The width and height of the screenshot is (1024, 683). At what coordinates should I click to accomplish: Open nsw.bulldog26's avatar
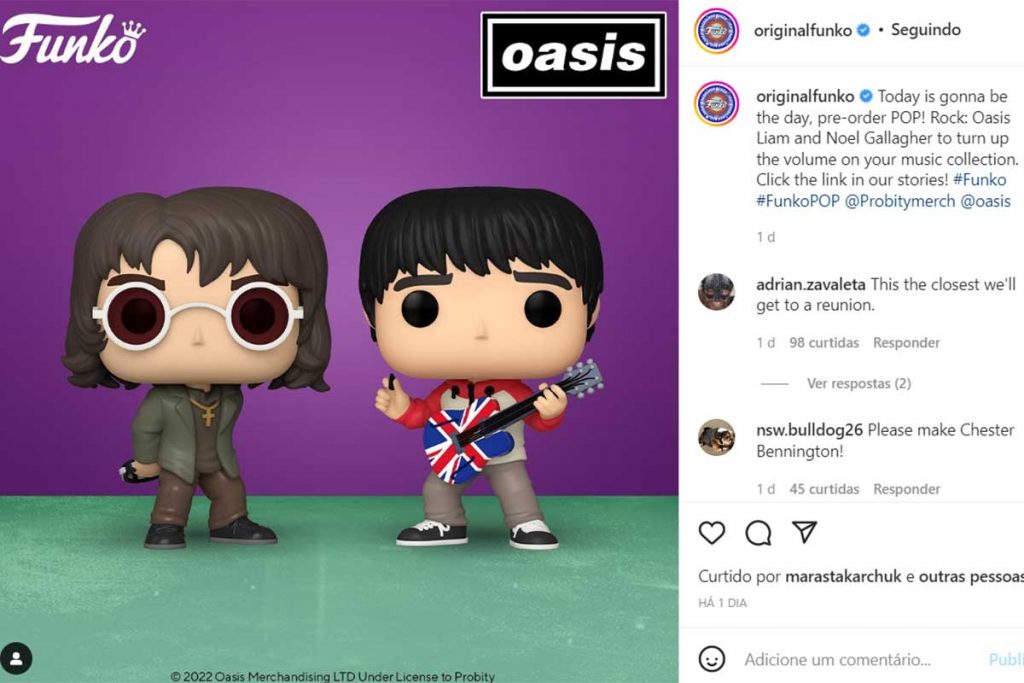(x=716, y=437)
